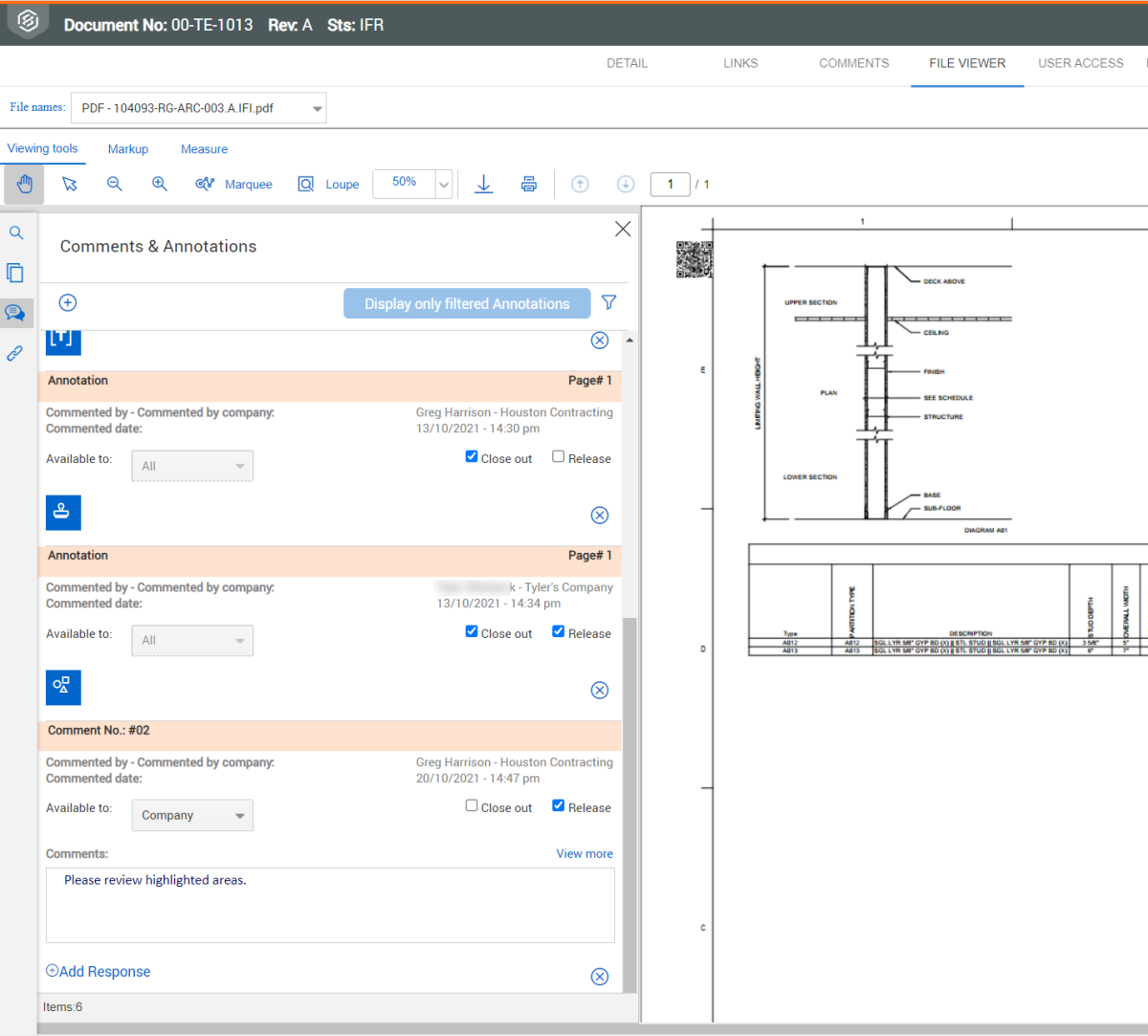This screenshot has width=1148, height=1036.
Task: Open the Loupe magnifier tool
Action: click(328, 184)
